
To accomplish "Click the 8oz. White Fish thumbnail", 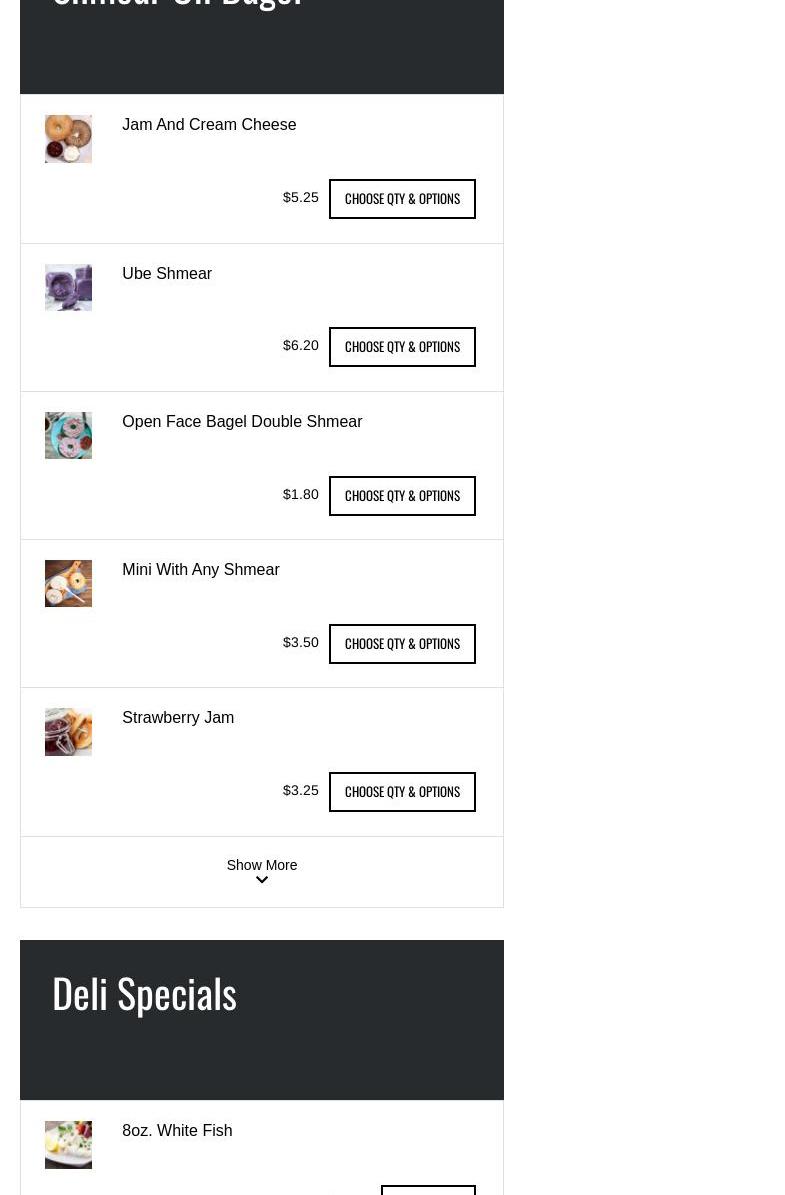I will pos(68,1144).
